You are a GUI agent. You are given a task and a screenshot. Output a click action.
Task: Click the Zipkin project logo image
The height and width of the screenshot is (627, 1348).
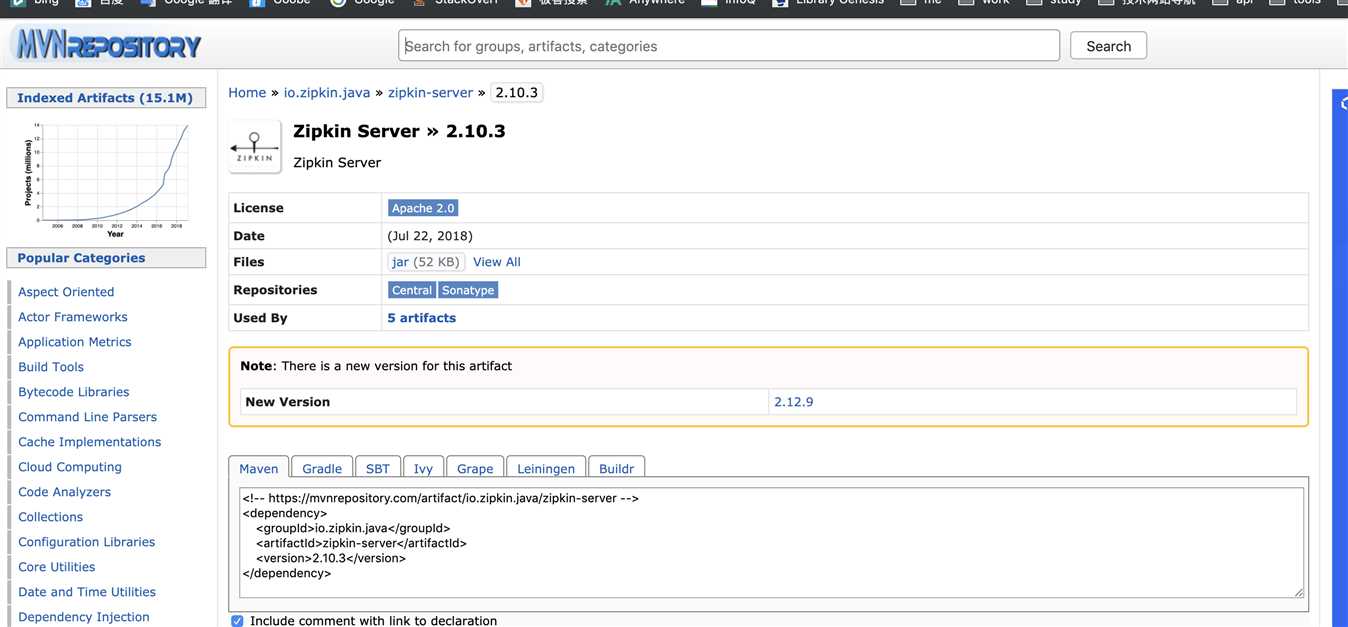tap(255, 146)
